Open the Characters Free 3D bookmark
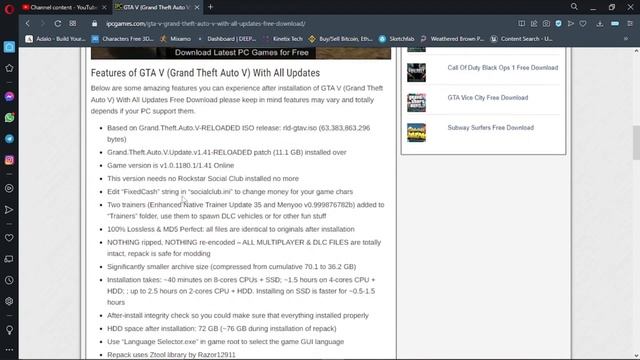Image resolution: width=640 pixels, height=360 pixels. 123,39
